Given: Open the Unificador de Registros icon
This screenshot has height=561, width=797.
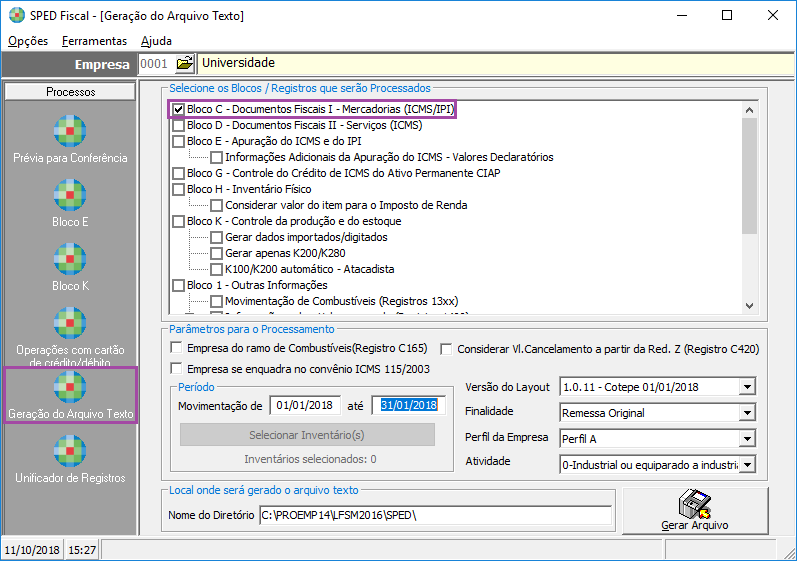Looking at the screenshot, I should pos(70,451).
